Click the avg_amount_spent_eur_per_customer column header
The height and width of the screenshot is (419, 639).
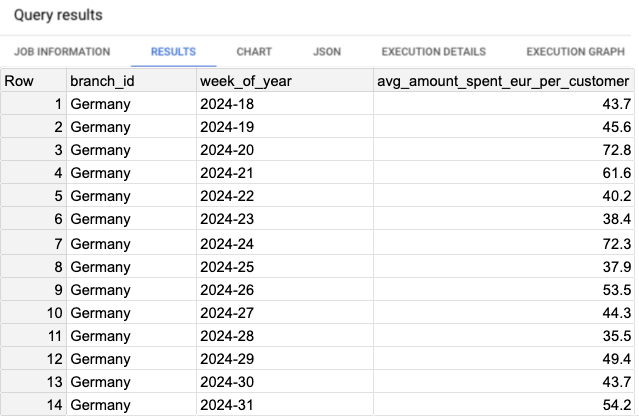pyautogui.click(x=504, y=81)
